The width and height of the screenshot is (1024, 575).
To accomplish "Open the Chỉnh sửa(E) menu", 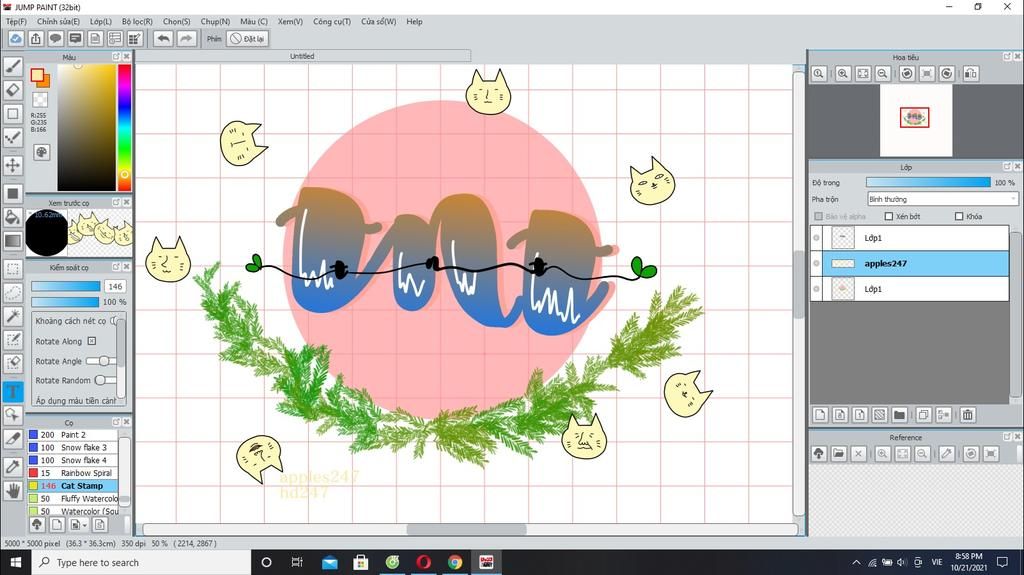I will [58, 22].
